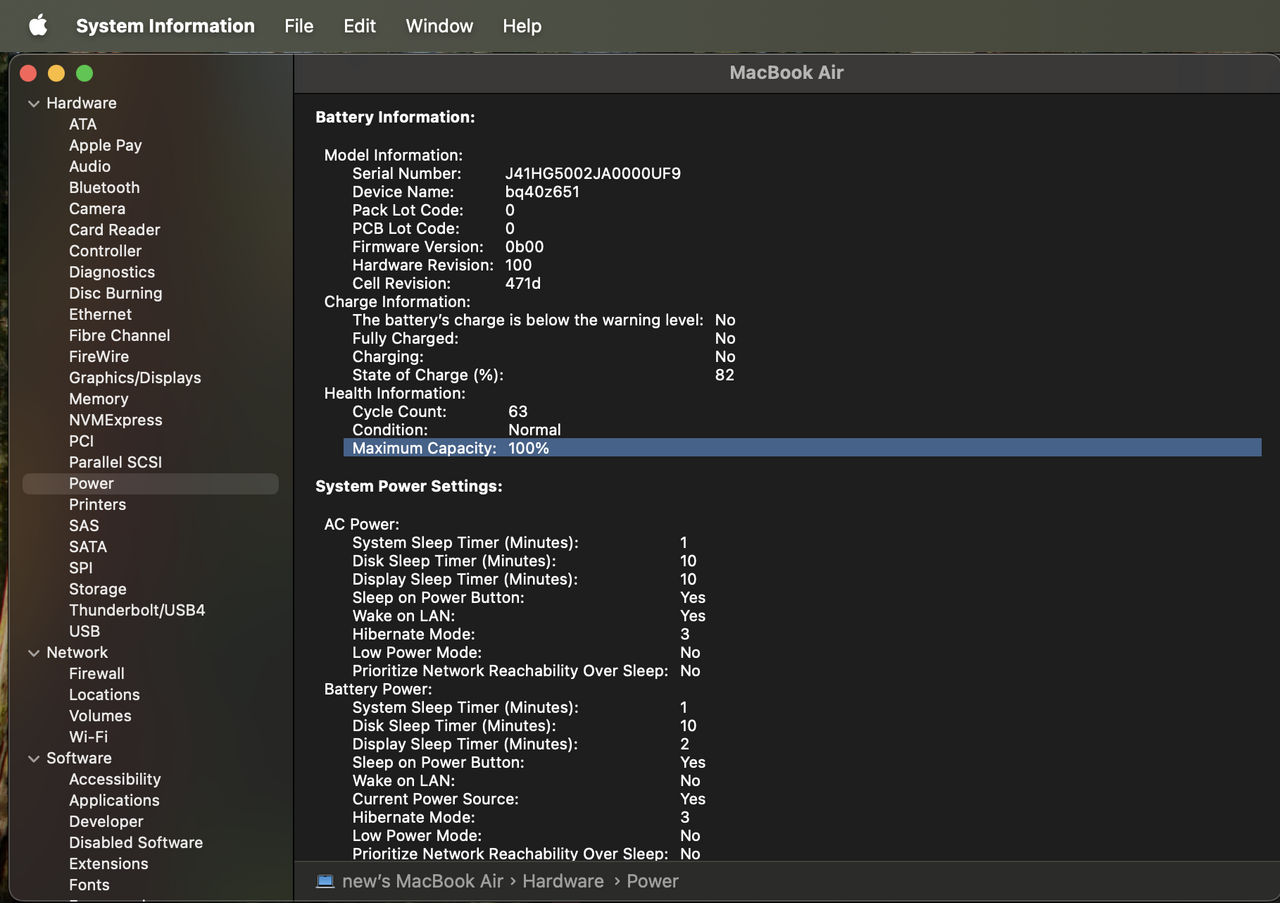Screen dimensions: 1280x903
Task: Select Memory in the sidebar
Action: click(x=98, y=399)
